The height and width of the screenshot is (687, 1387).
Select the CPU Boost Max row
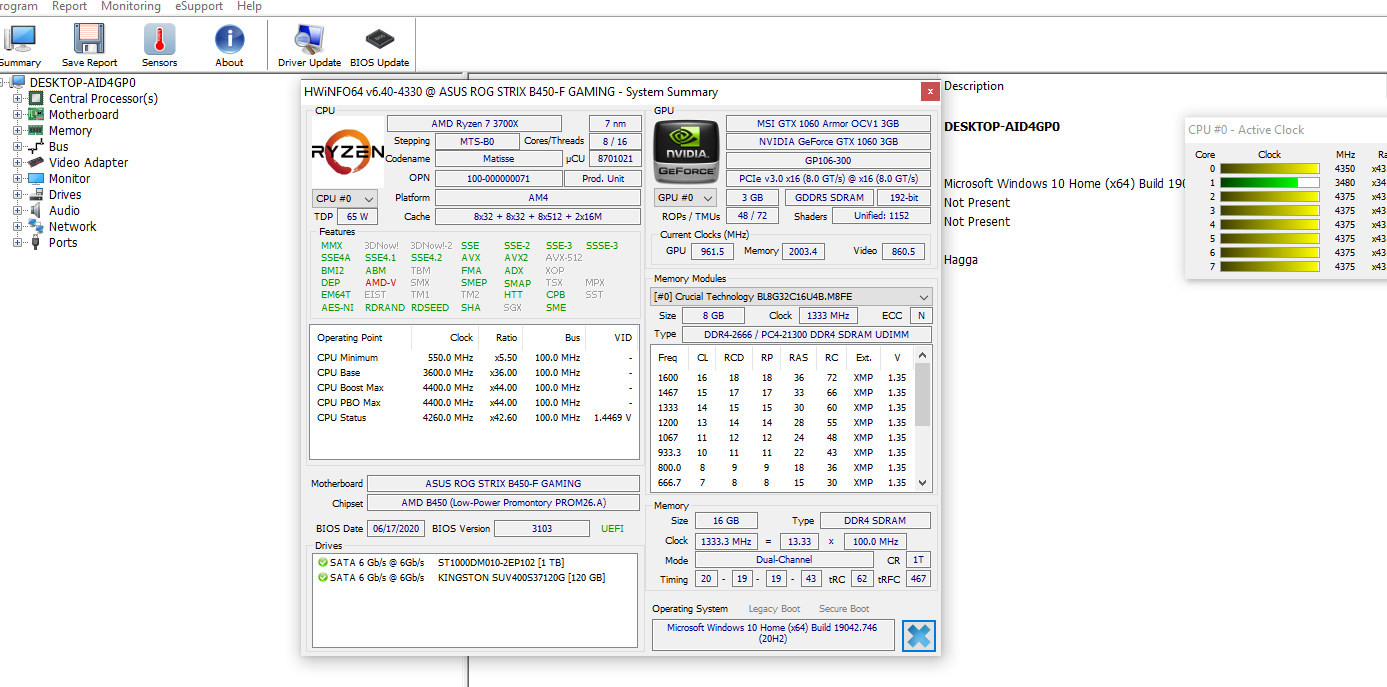click(x=475, y=388)
